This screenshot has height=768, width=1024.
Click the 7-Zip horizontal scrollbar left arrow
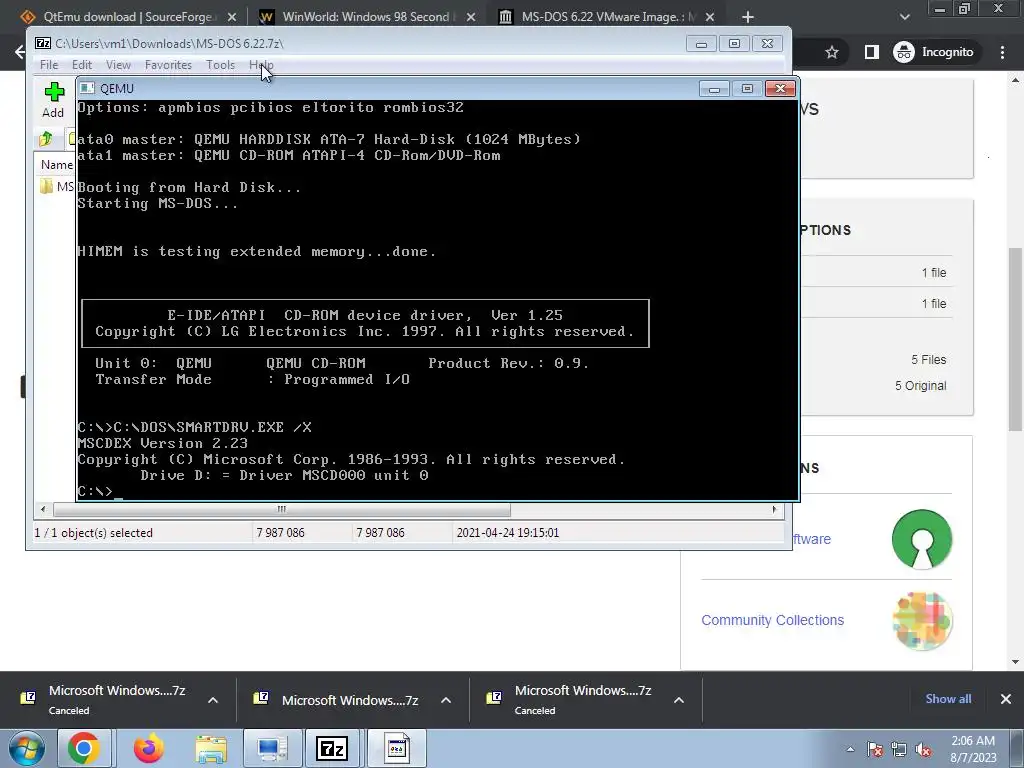tap(44, 509)
